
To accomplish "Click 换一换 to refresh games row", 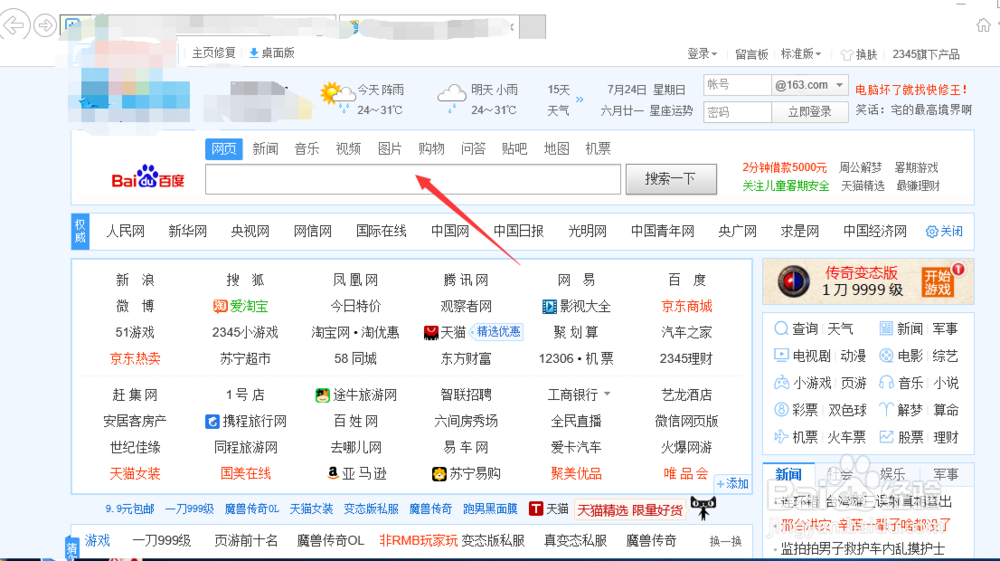I will [726, 541].
